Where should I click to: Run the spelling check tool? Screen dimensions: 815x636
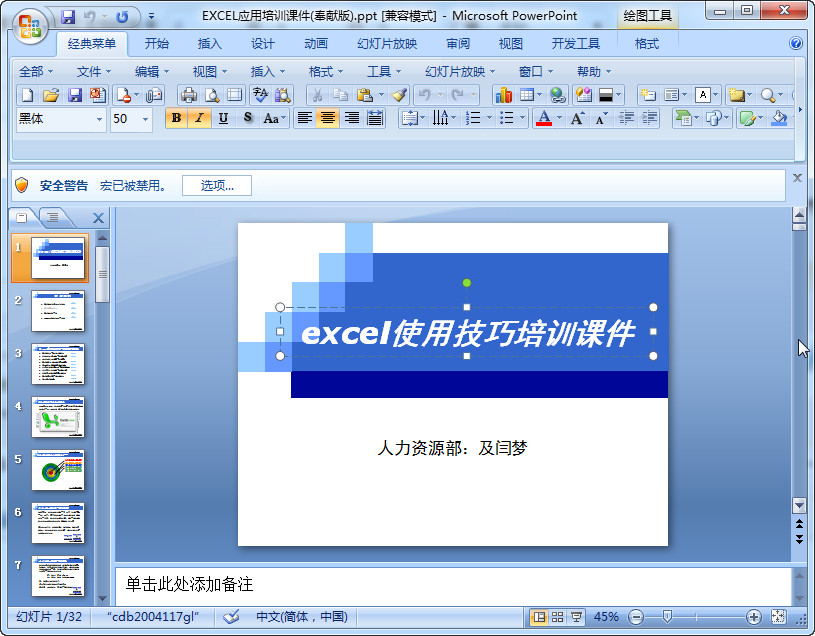point(258,93)
